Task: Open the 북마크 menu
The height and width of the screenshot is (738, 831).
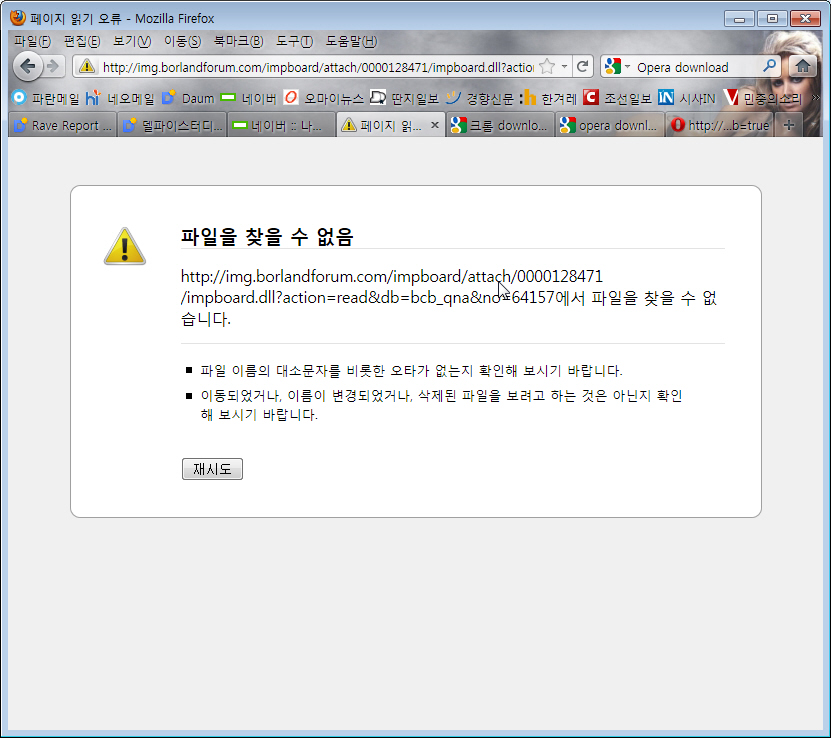Action: 238,41
